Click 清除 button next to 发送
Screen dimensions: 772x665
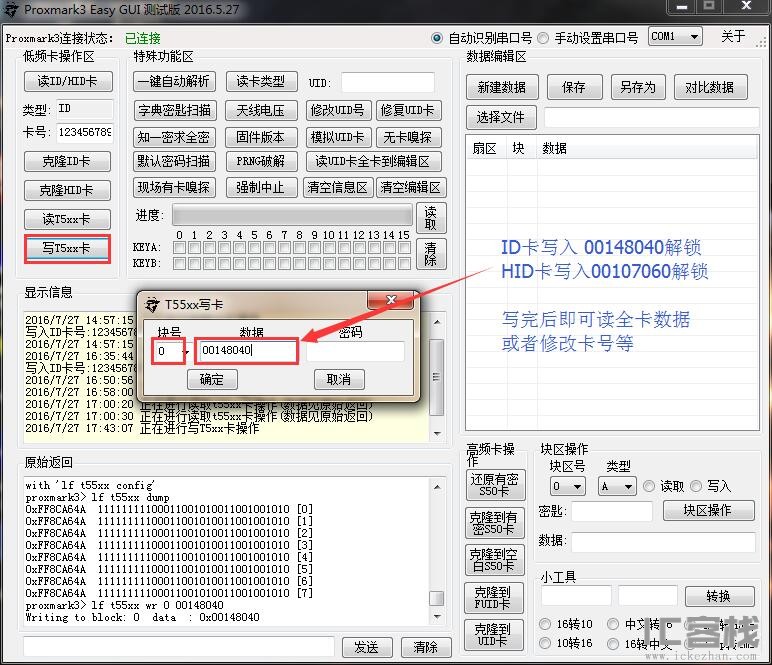(426, 647)
